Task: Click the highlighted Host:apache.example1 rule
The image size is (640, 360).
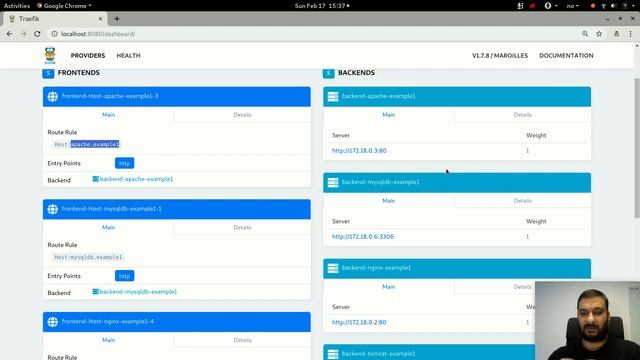Action: [x=87, y=144]
